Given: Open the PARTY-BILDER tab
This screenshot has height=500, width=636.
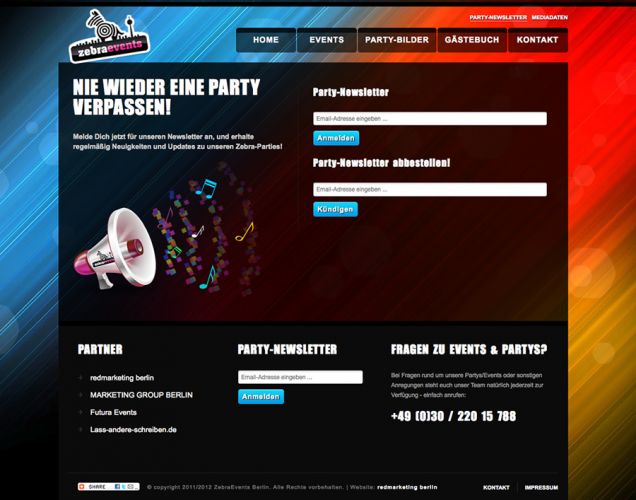Looking at the screenshot, I should (397, 40).
